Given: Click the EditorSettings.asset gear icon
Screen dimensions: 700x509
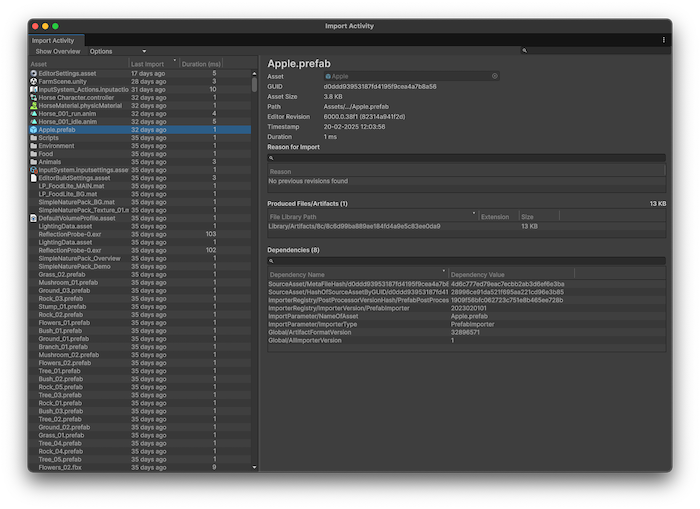Looking at the screenshot, I should (x=34, y=73).
